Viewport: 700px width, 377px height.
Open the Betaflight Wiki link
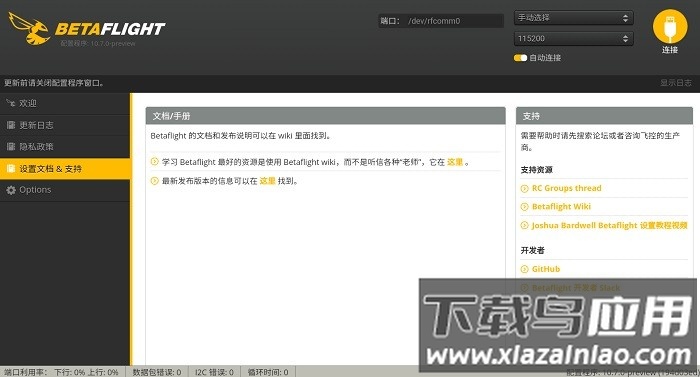pyautogui.click(x=561, y=206)
